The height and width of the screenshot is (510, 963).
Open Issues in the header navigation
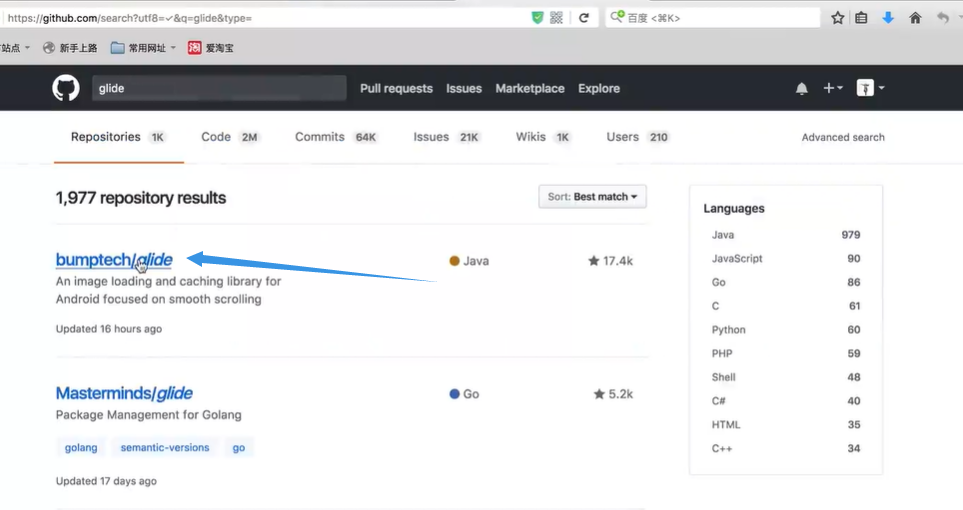464,88
